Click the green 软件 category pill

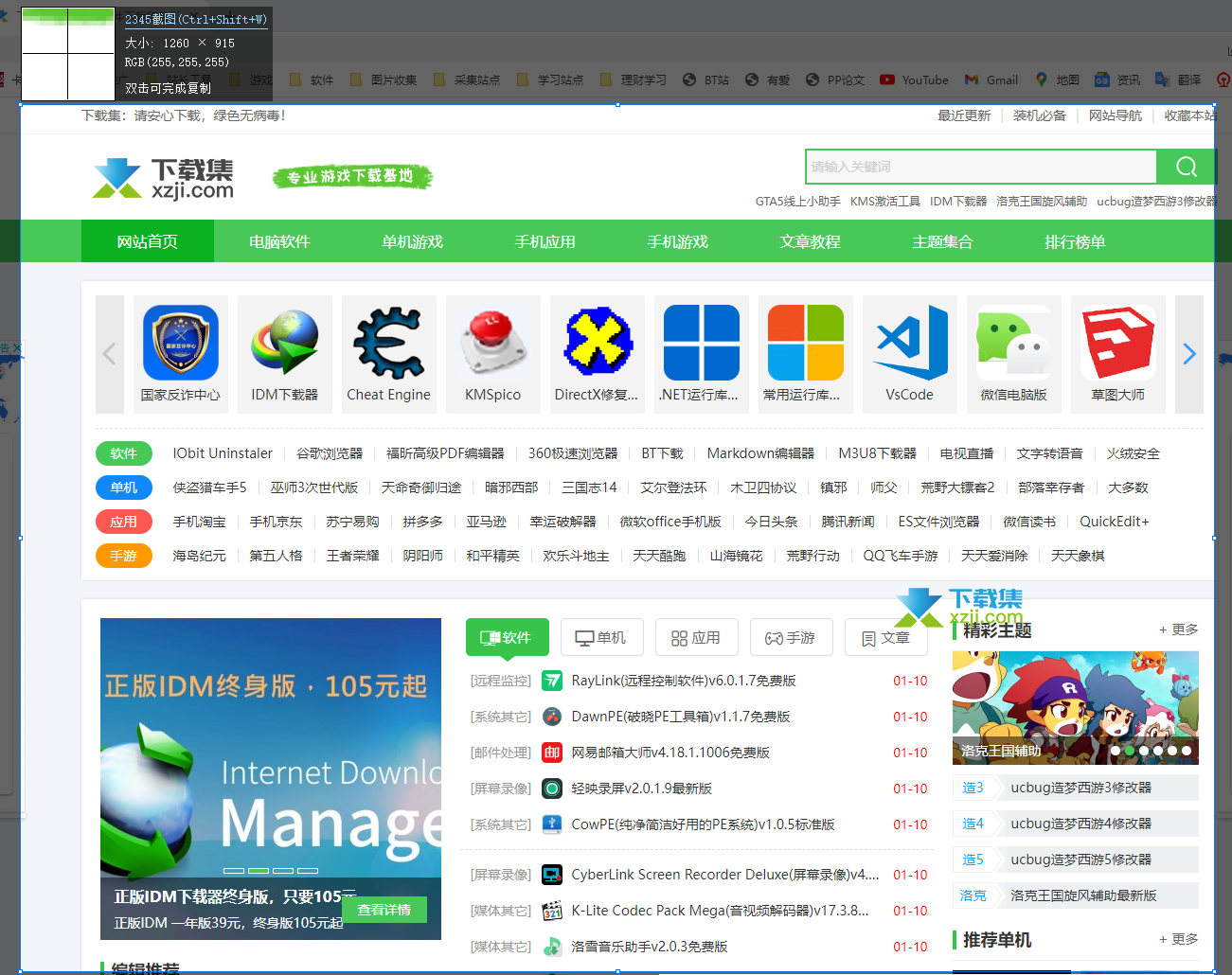pyautogui.click(x=124, y=453)
